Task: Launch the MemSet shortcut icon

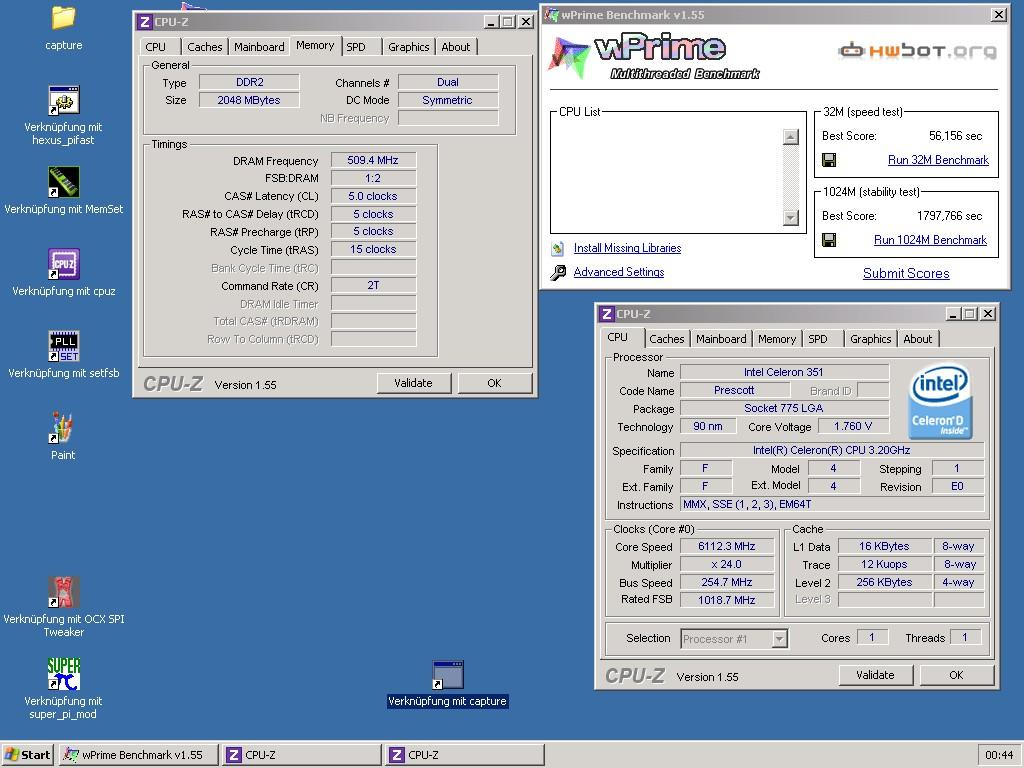Action: [63, 182]
